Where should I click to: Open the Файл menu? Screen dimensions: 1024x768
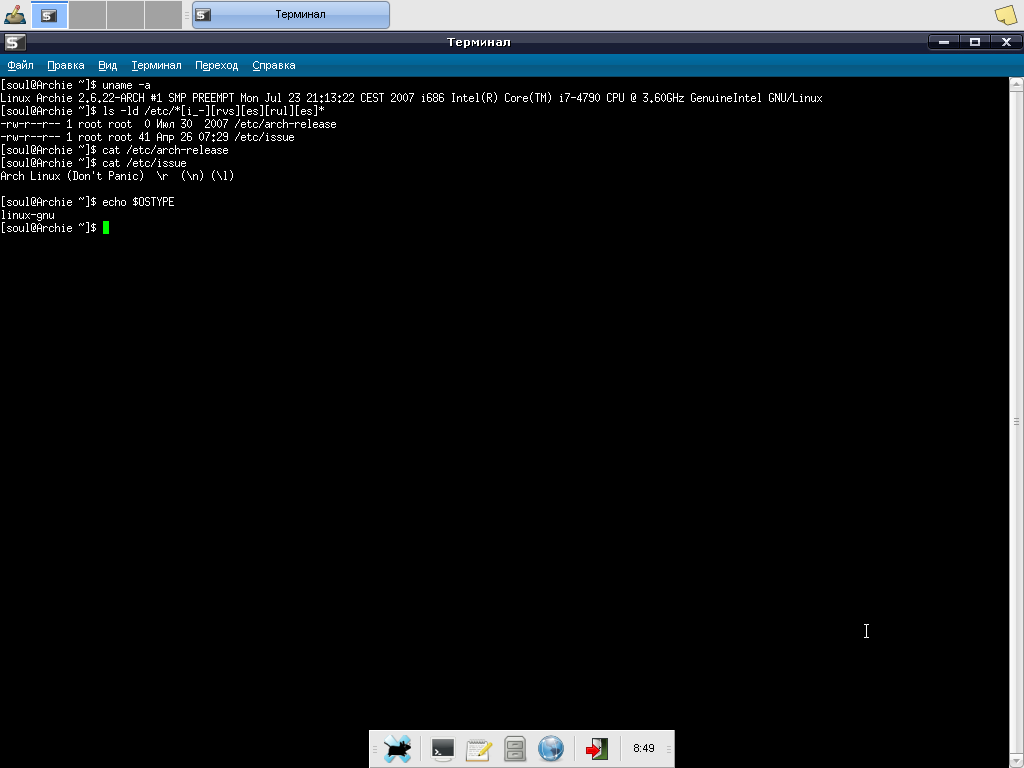pos(20,65)
